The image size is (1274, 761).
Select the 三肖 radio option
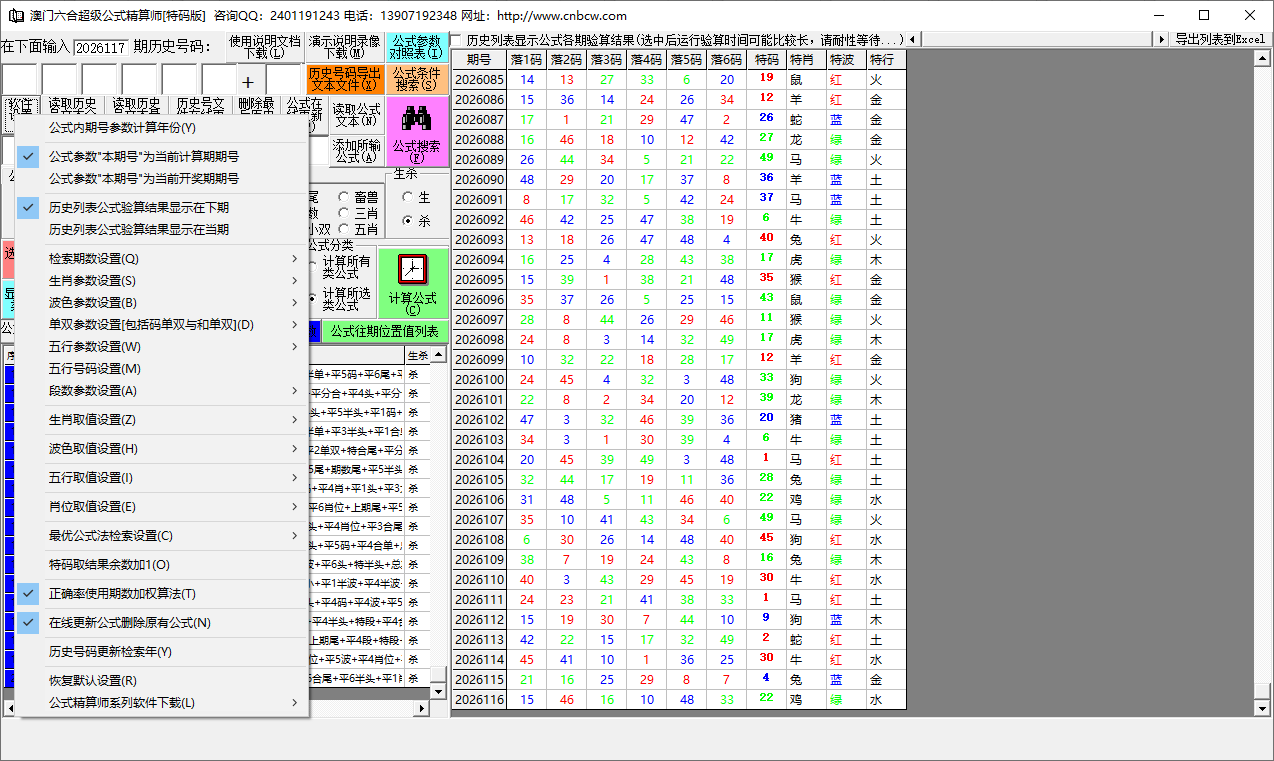point(344,213)
